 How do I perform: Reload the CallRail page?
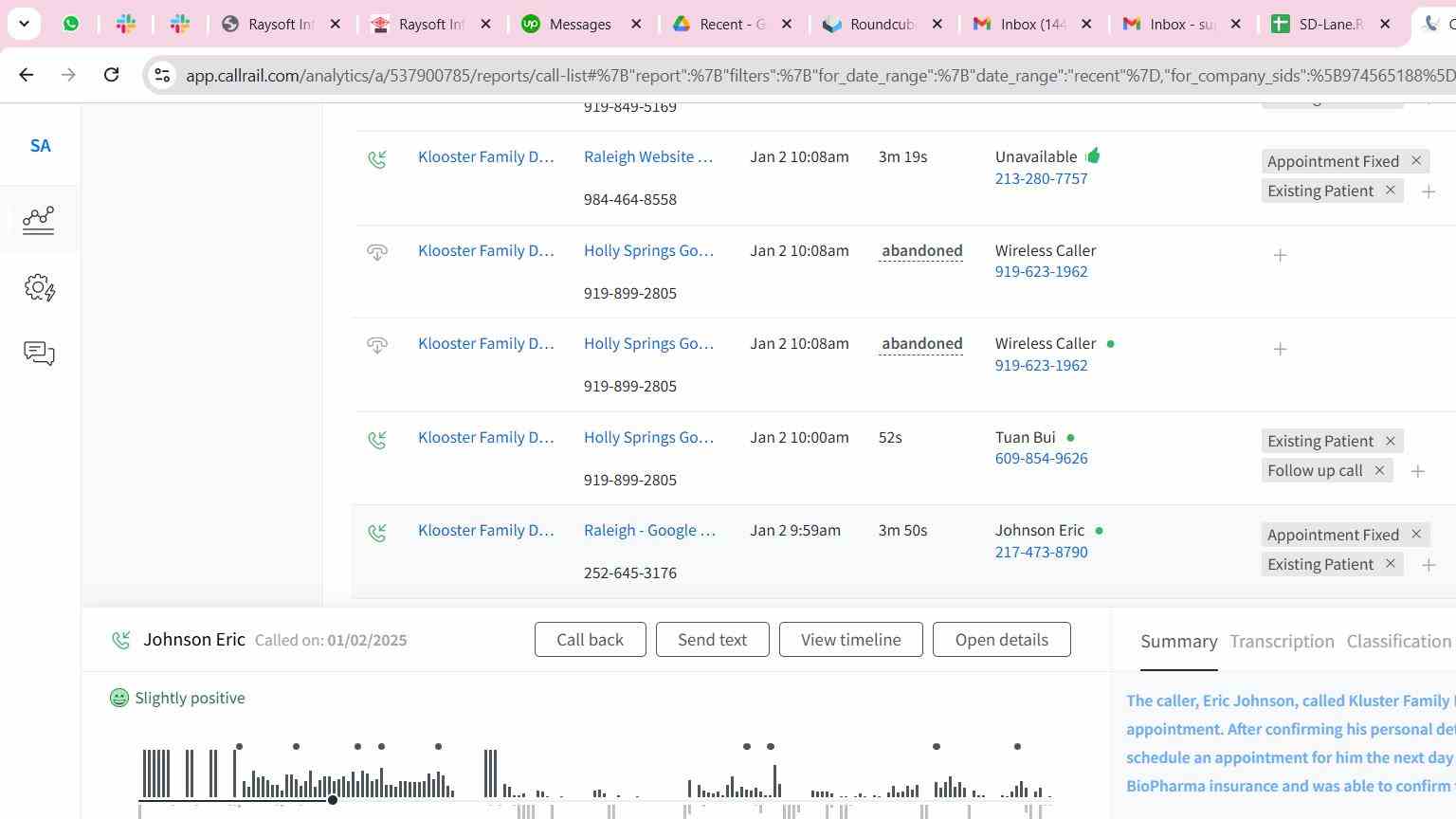111,75
